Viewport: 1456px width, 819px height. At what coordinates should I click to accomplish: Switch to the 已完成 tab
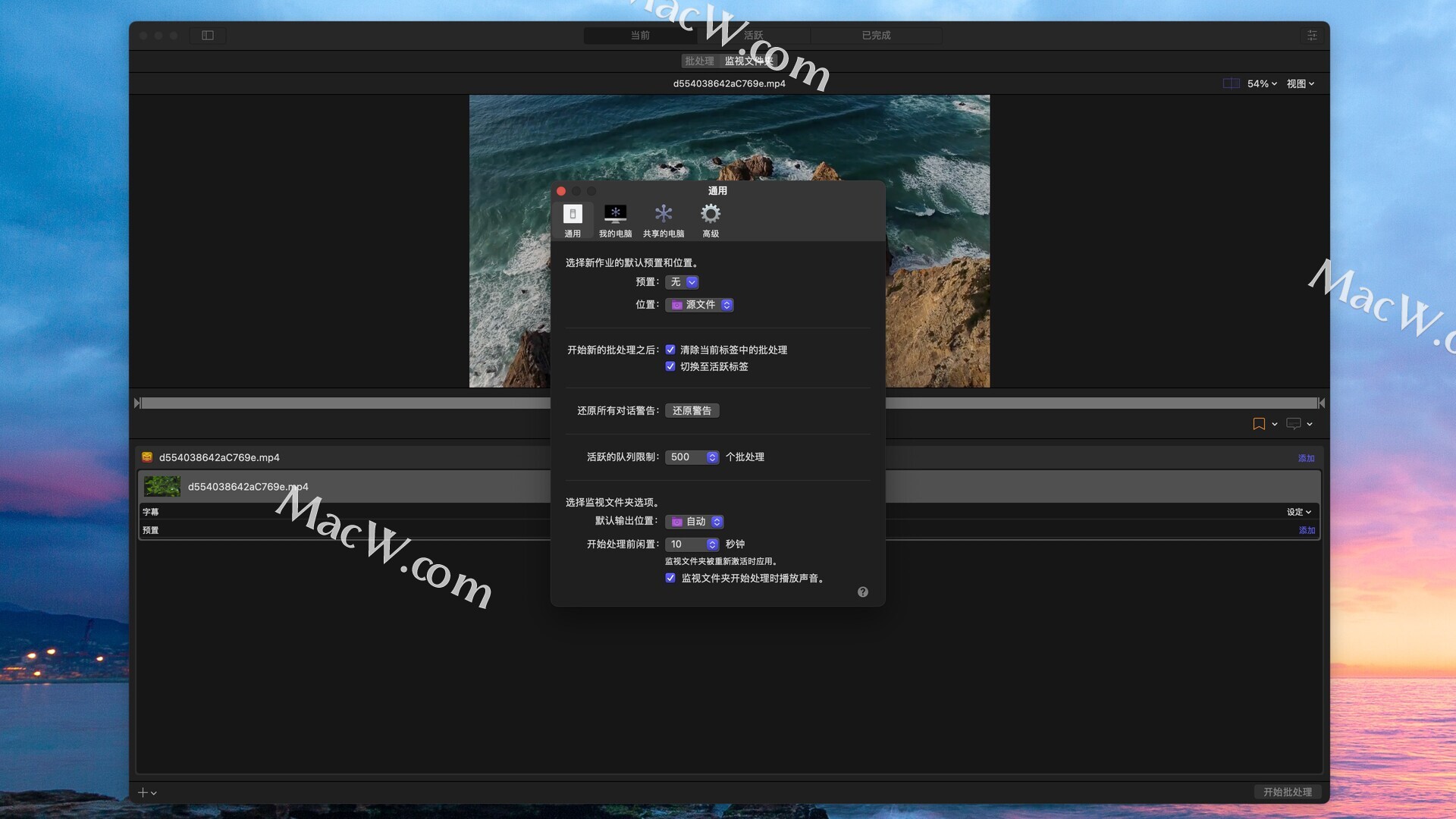(876, 36)
